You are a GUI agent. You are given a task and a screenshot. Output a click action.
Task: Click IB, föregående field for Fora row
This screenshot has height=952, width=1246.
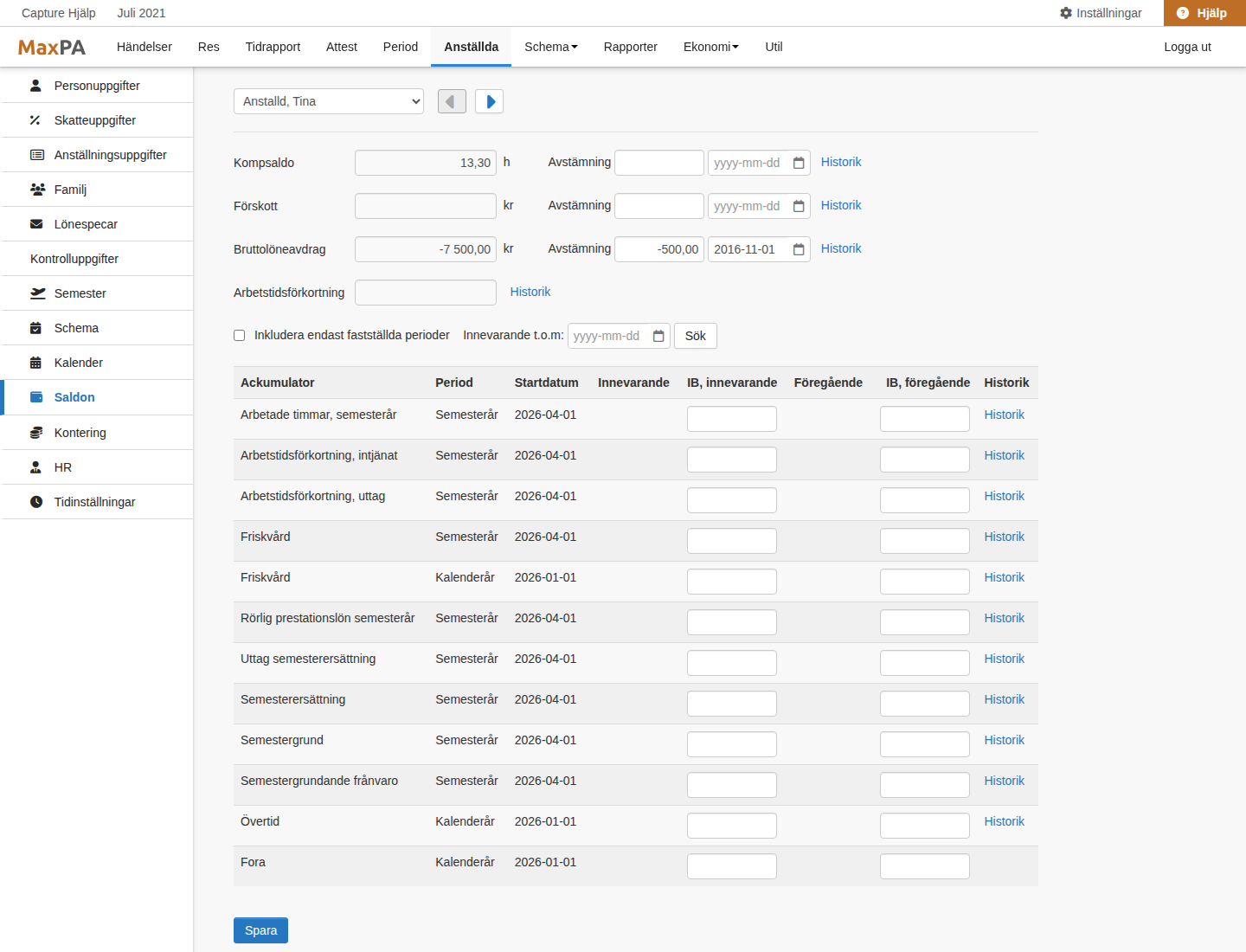click(925, 866)
